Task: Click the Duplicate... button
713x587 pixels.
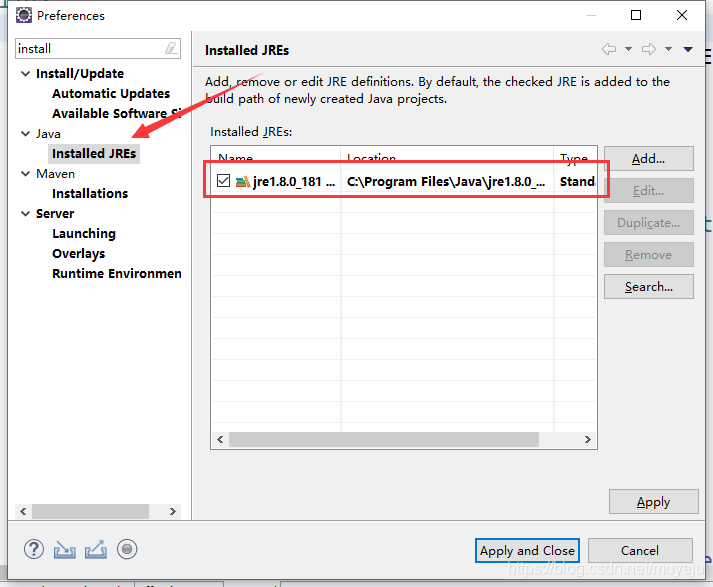Action: (648, 223)
